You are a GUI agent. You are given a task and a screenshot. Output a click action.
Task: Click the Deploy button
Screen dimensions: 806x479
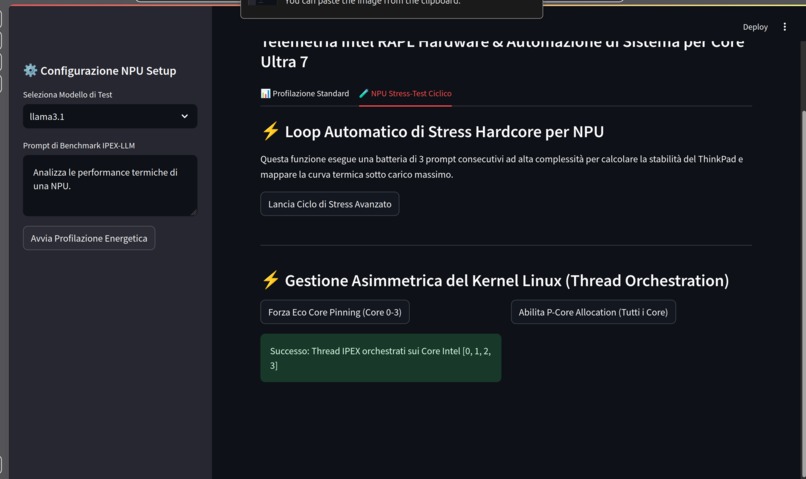point(755,27)
